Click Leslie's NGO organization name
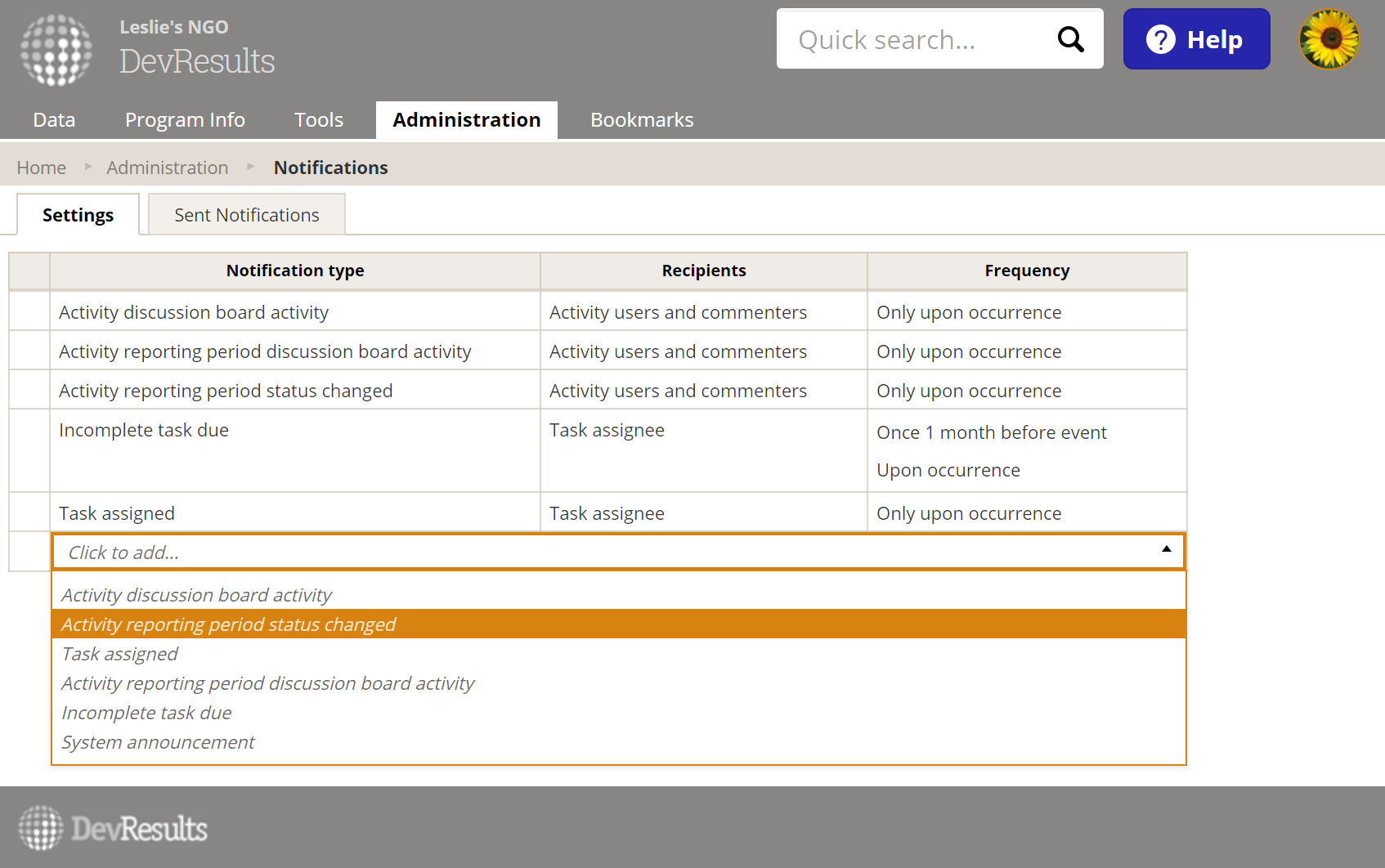 174,27
